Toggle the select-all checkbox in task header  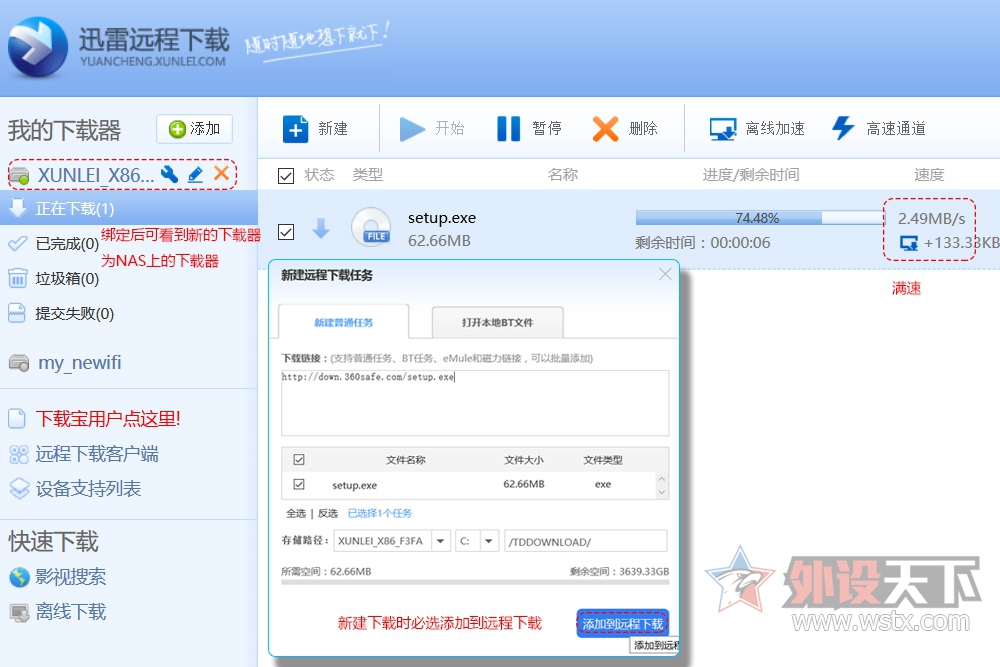coord(286,175)
